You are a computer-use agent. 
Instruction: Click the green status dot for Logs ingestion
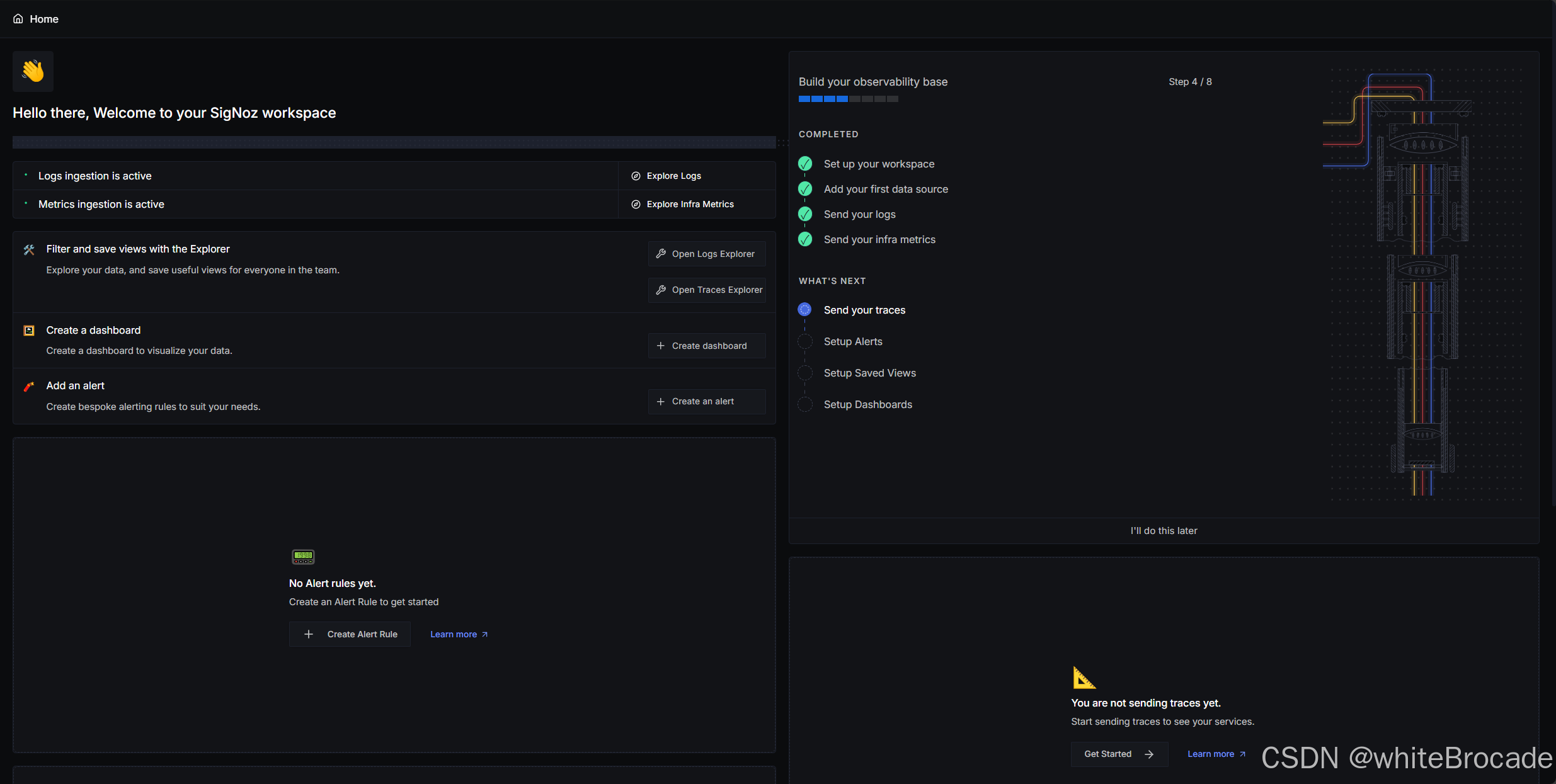26,175
